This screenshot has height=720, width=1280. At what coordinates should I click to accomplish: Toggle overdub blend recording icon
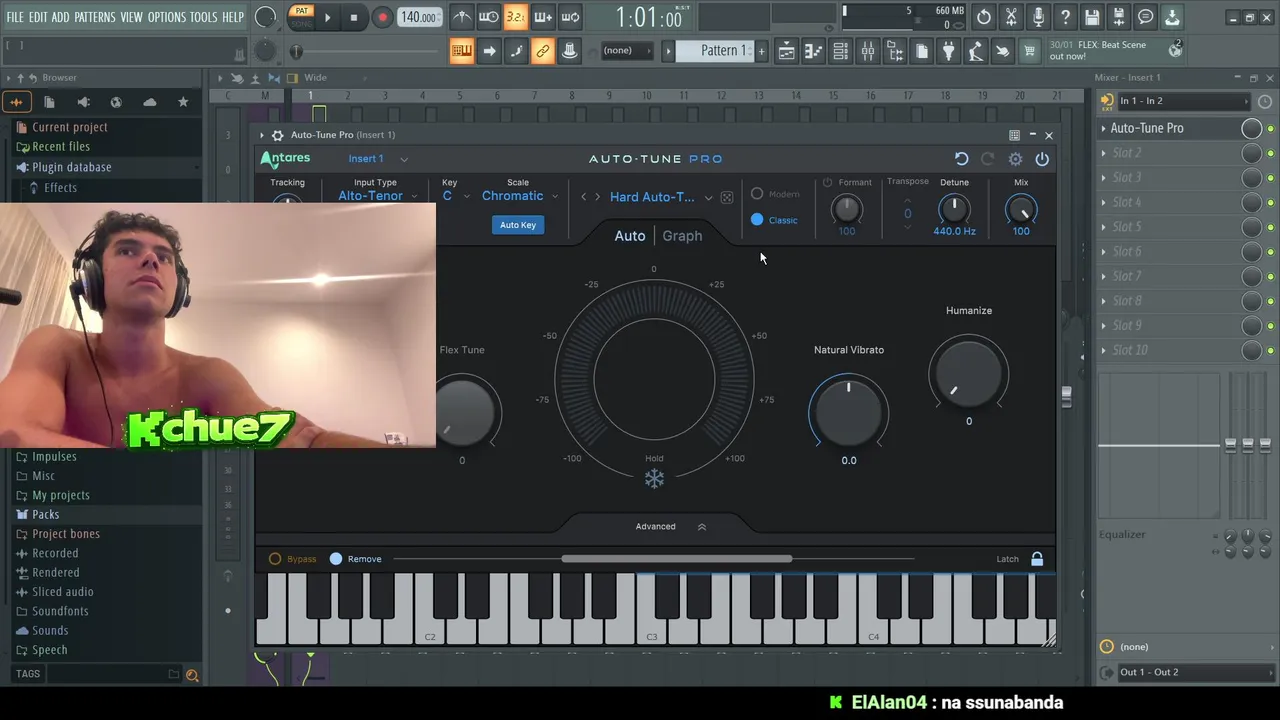pyautogui.click(x=543, y=17)
